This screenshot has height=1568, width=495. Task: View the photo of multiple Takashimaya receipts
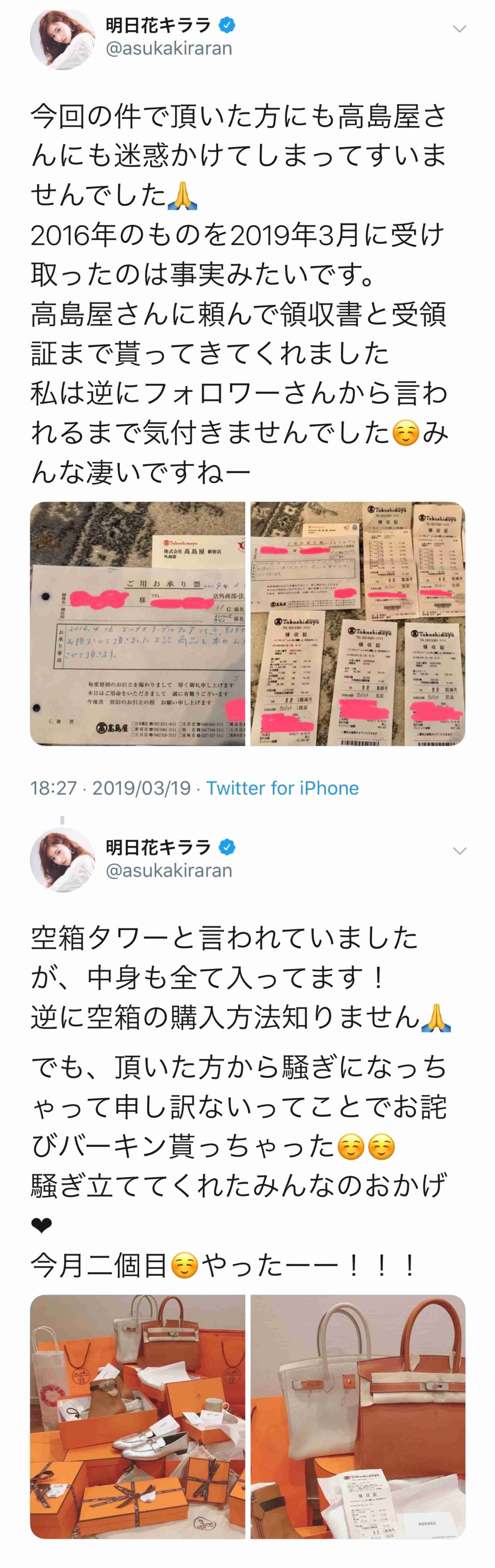[358, 624]
